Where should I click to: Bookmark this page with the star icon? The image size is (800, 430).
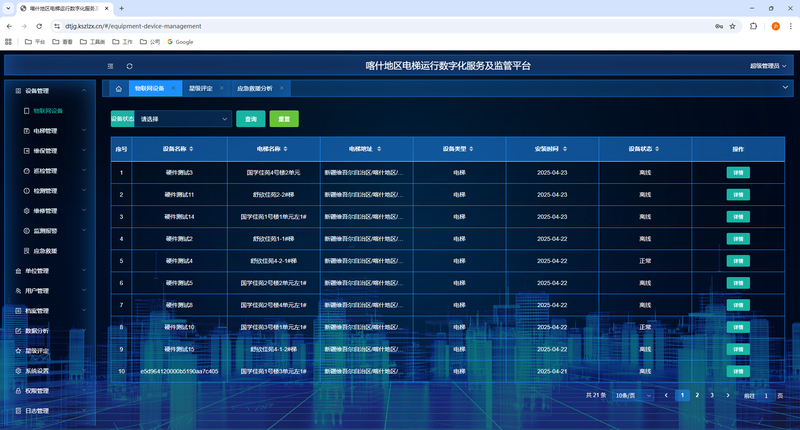(x=733, y=26)
